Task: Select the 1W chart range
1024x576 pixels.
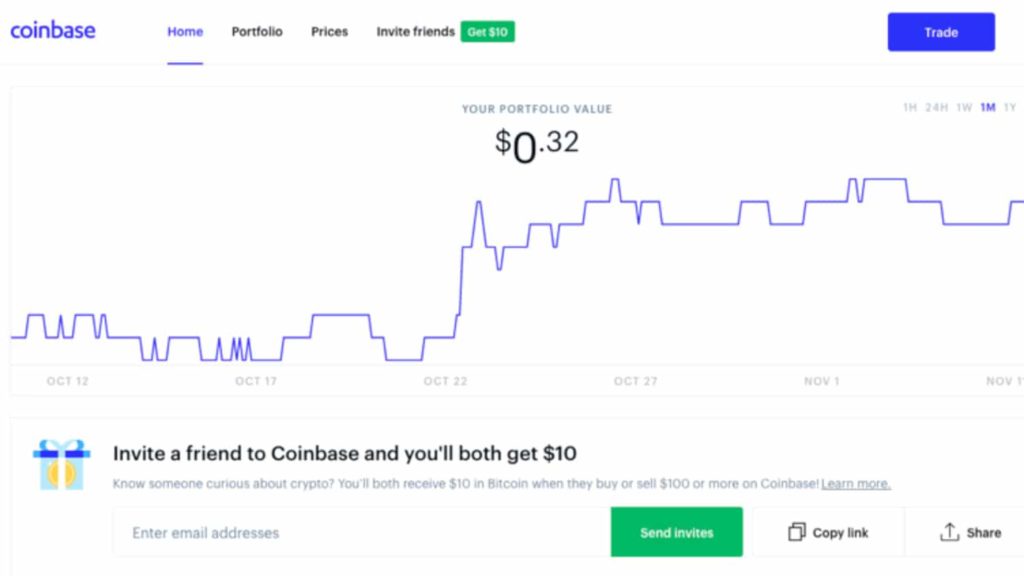Action: click(964, 107)
